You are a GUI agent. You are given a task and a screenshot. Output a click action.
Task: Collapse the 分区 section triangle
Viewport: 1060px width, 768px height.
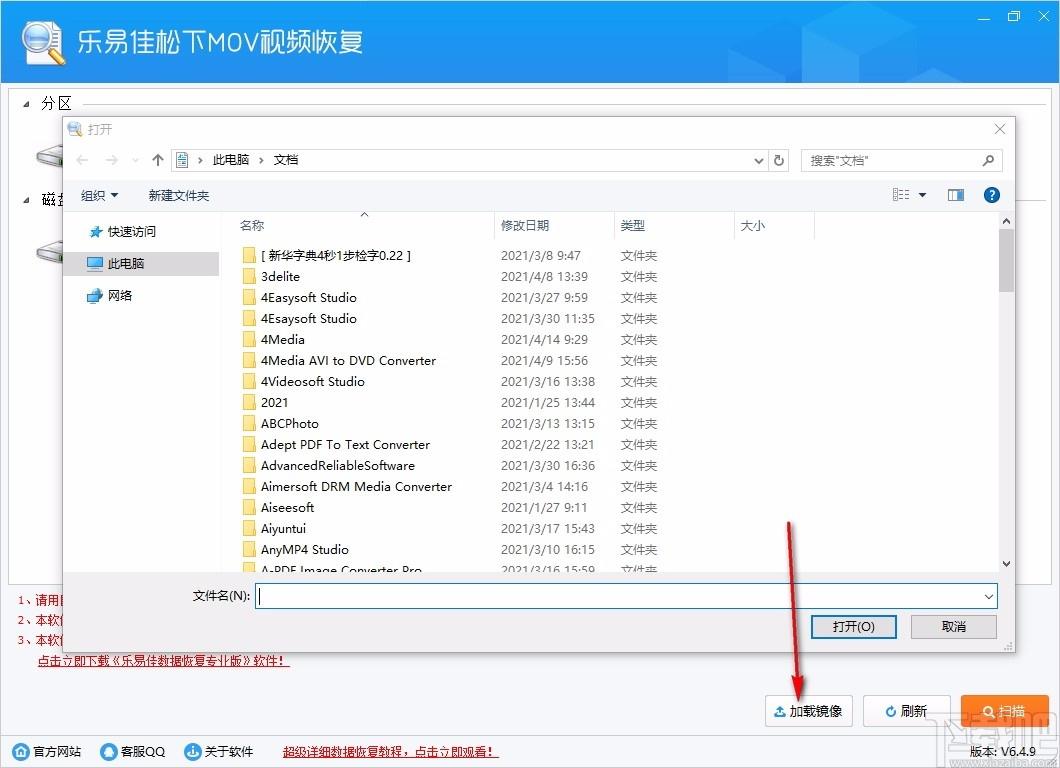point(26,104)
